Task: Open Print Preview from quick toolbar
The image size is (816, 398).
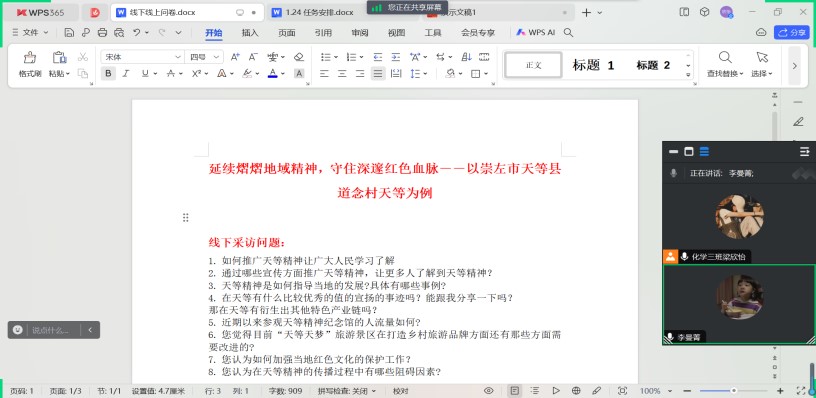Action: click(x=119, y=32)
